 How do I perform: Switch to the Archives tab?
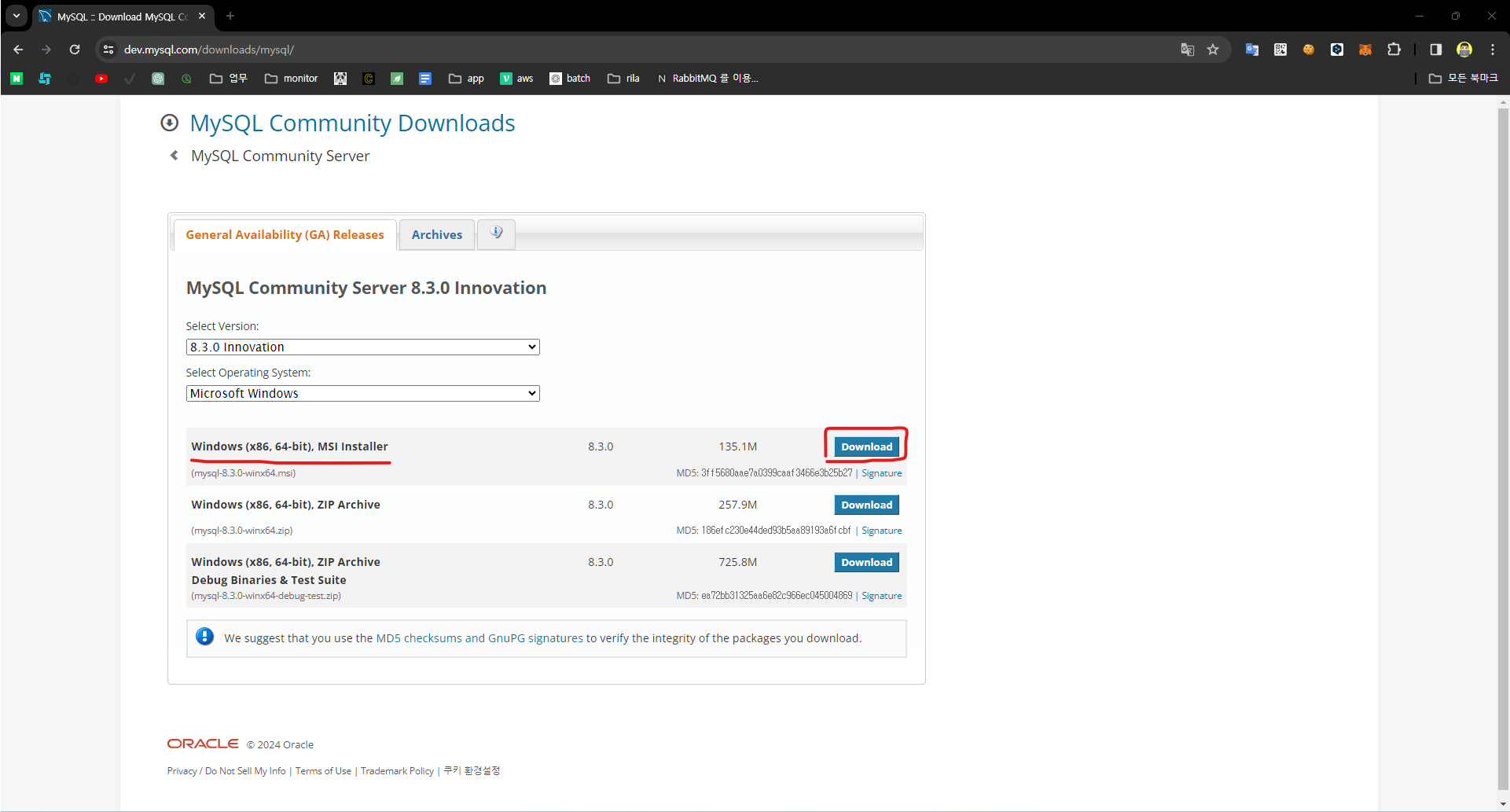click(437, 235)
